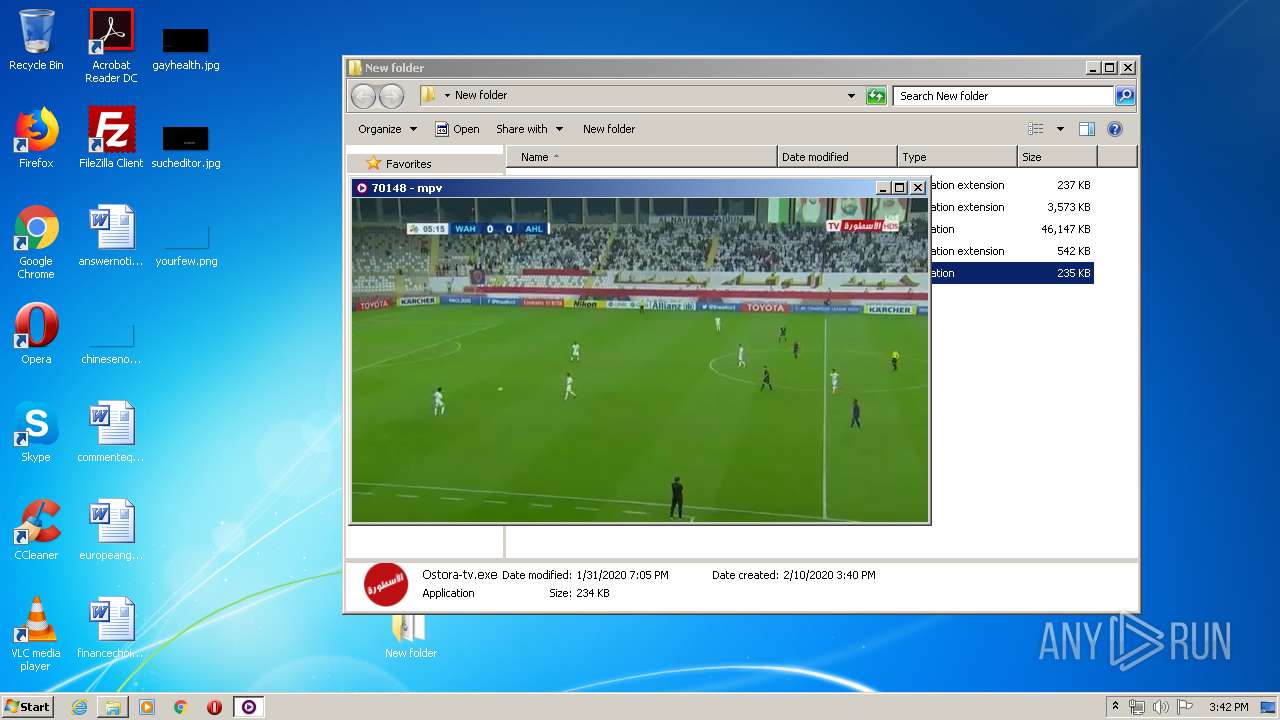Open Opera from the taskbar
Screen dimensions: 1280x720
(214, 707)
